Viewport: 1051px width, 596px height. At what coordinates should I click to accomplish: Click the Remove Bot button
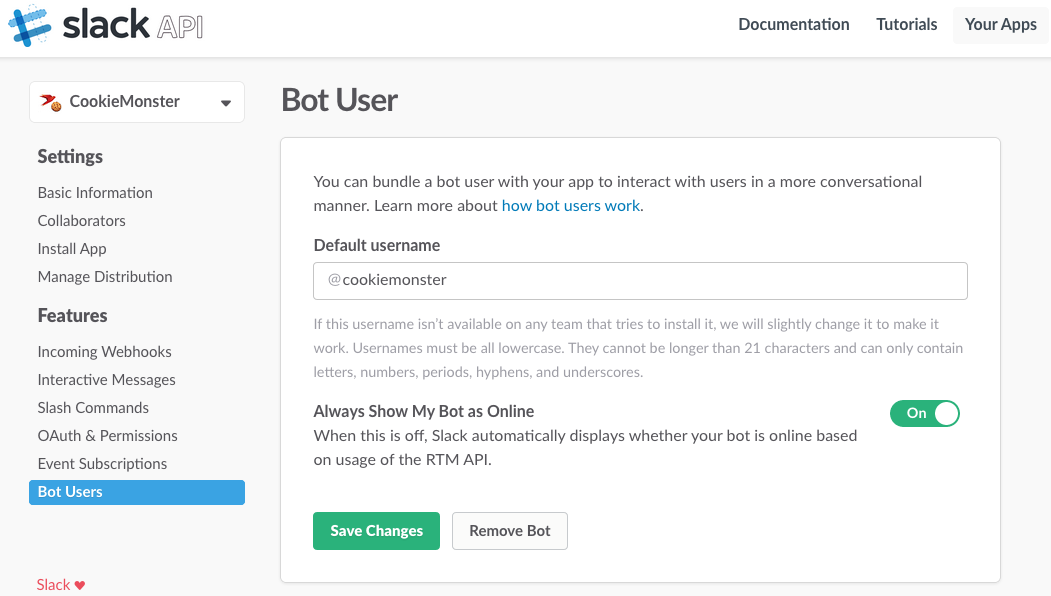point(509,531)
